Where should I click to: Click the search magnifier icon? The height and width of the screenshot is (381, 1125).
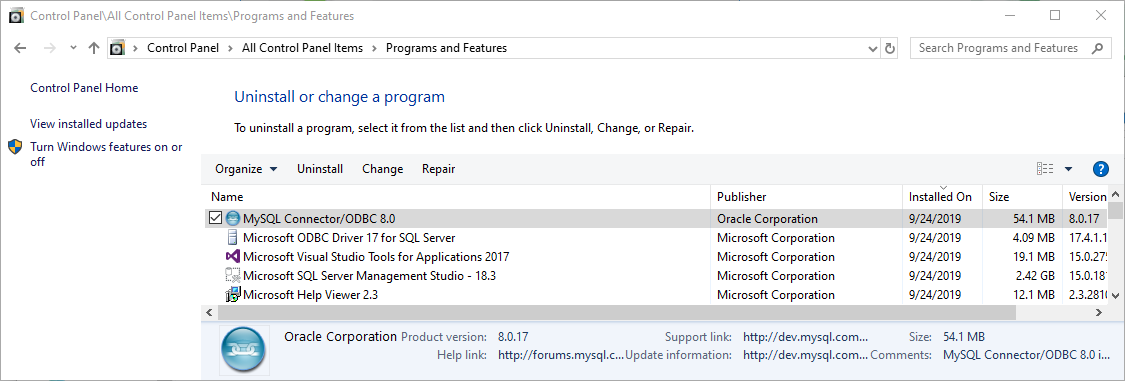(1097, 48)
